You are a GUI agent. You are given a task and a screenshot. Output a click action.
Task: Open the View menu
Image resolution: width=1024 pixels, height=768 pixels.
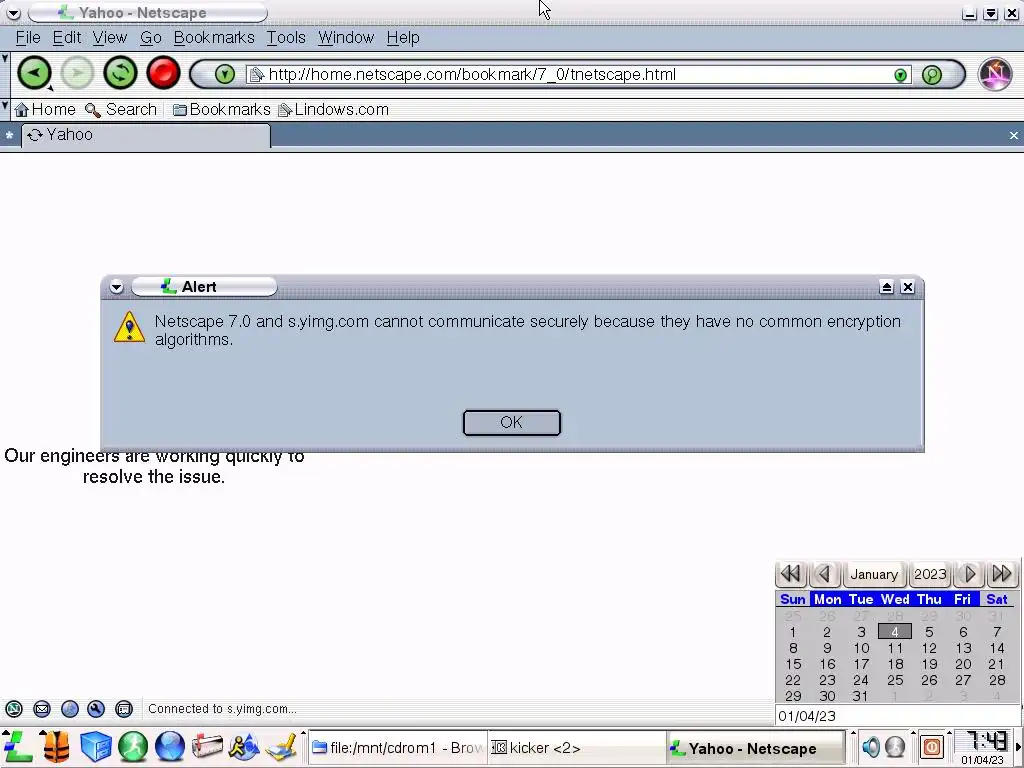click(x=110, y=38)
